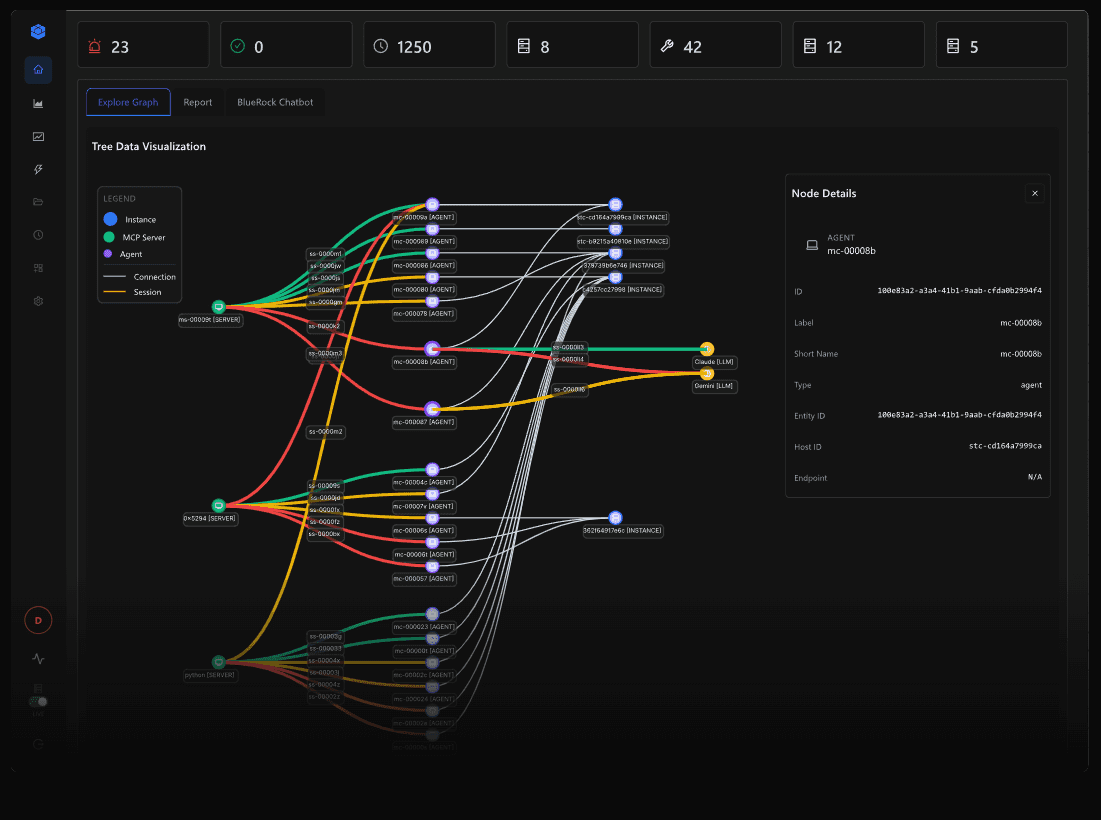Click the ss-00003g session label
This screenshot has width=1101, height=820.
point(326,637)
